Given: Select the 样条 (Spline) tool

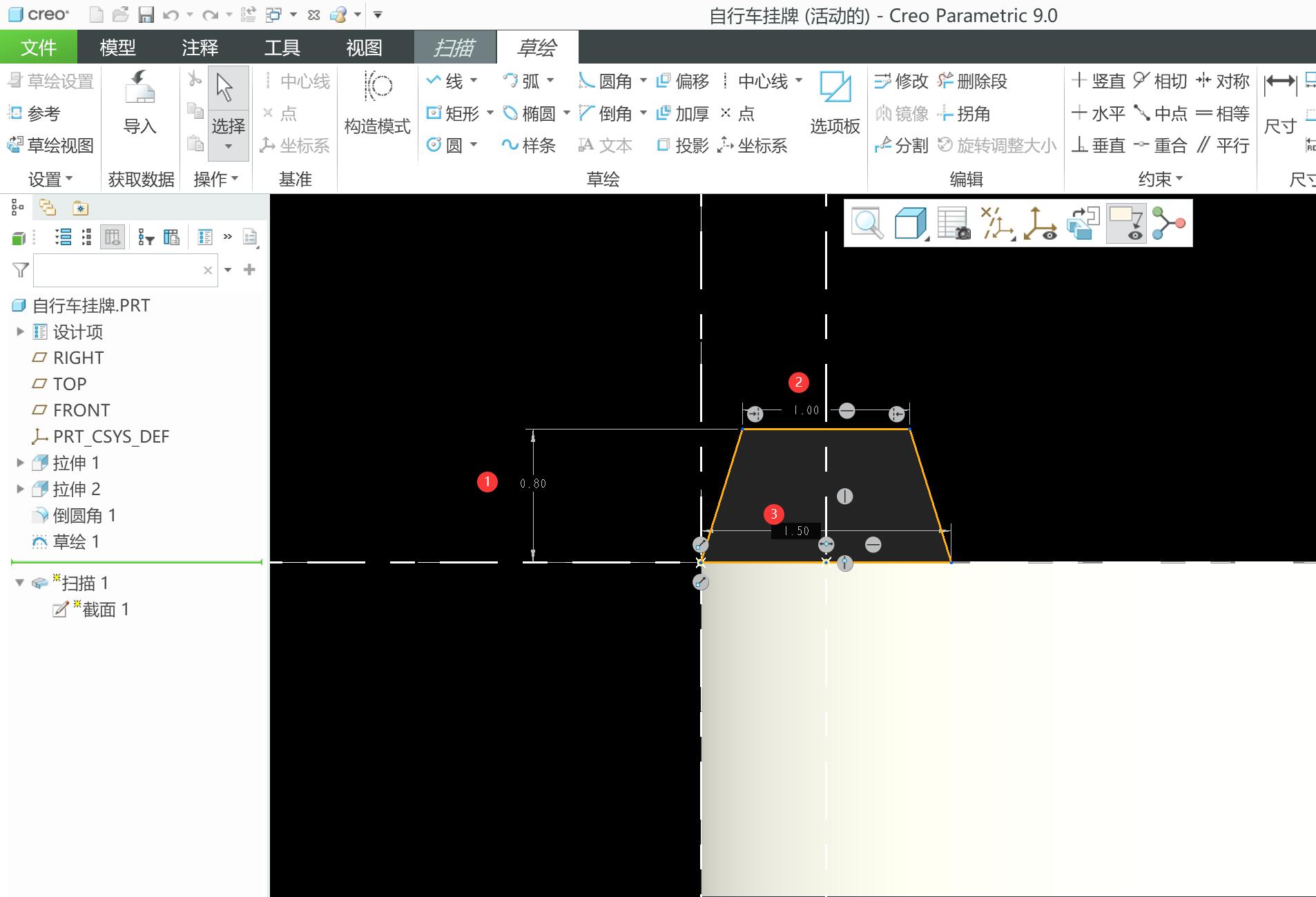Looking at the screenshot, I should 529,145.
